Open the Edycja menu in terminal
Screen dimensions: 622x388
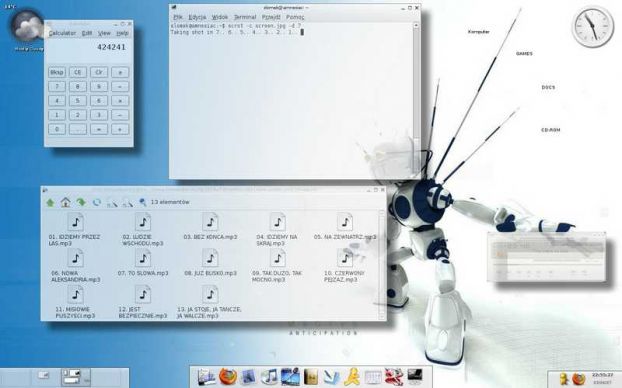pos(197,17)
